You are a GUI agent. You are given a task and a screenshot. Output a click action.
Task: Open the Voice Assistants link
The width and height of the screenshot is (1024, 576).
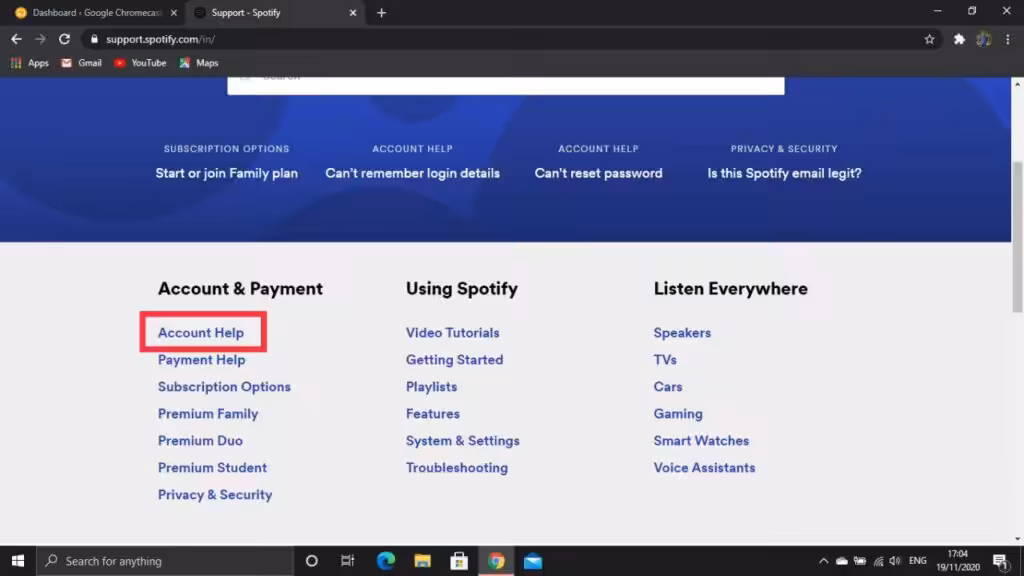click(x=704, y=468)
